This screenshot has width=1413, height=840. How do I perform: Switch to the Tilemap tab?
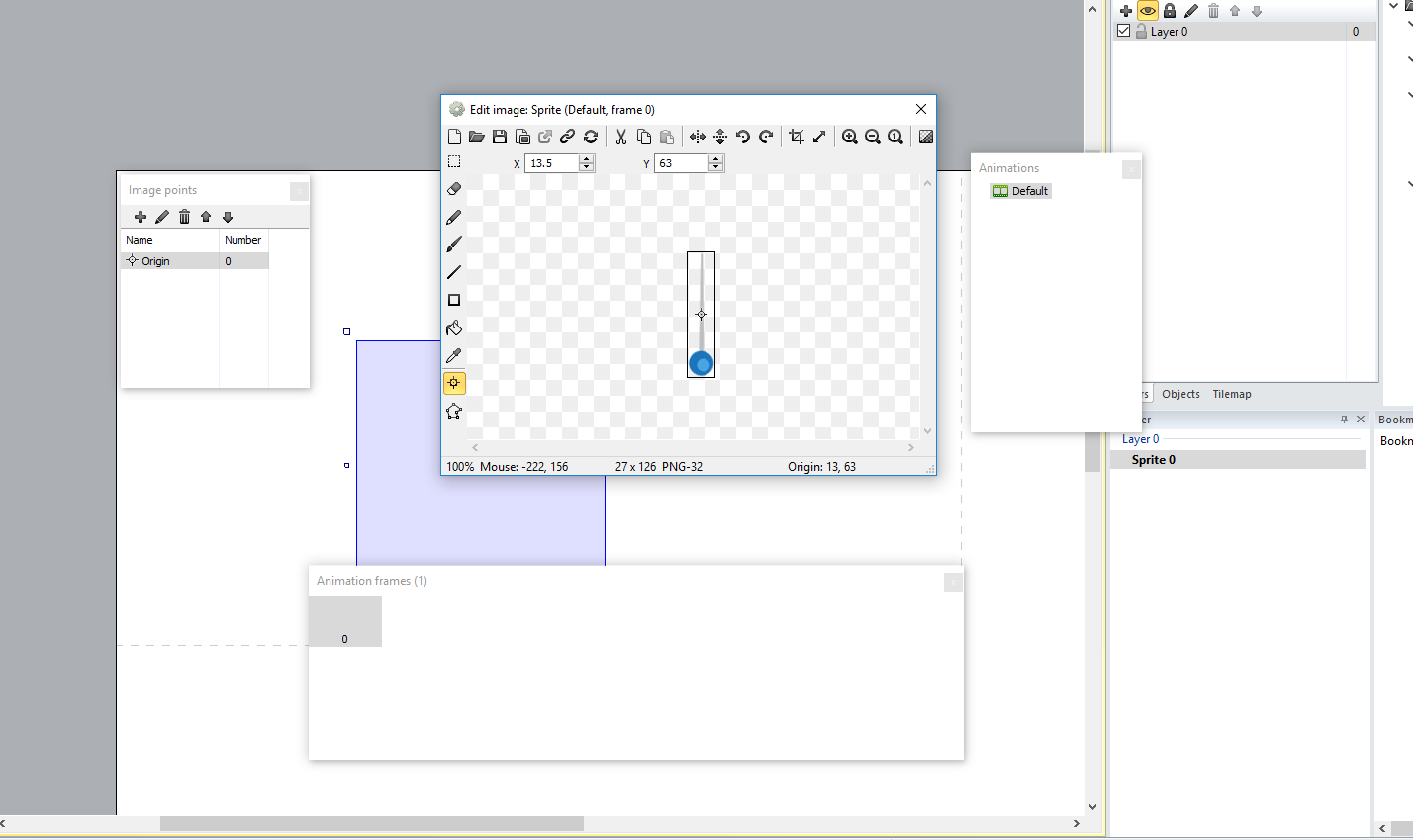pos(1232,394)
